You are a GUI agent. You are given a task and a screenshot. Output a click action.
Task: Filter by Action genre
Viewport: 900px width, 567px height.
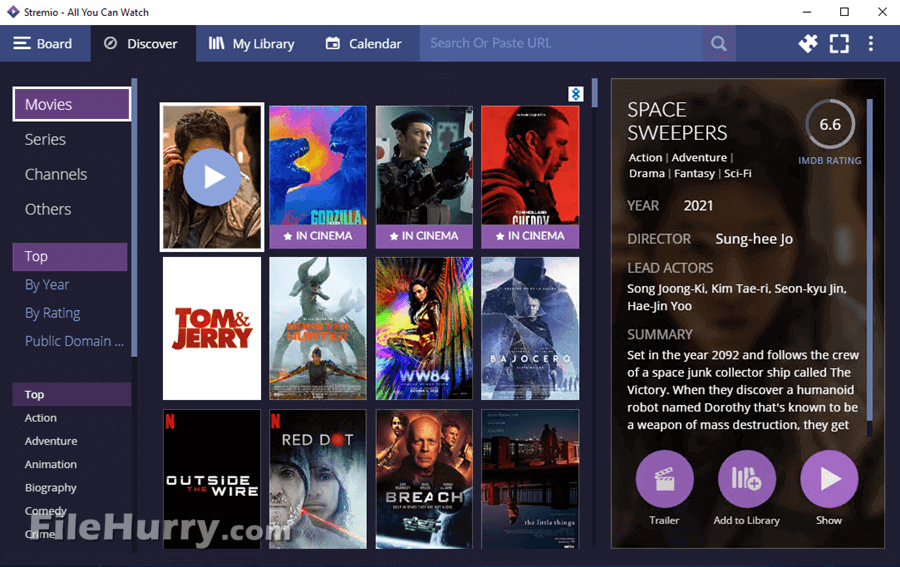tap(40, 418)
